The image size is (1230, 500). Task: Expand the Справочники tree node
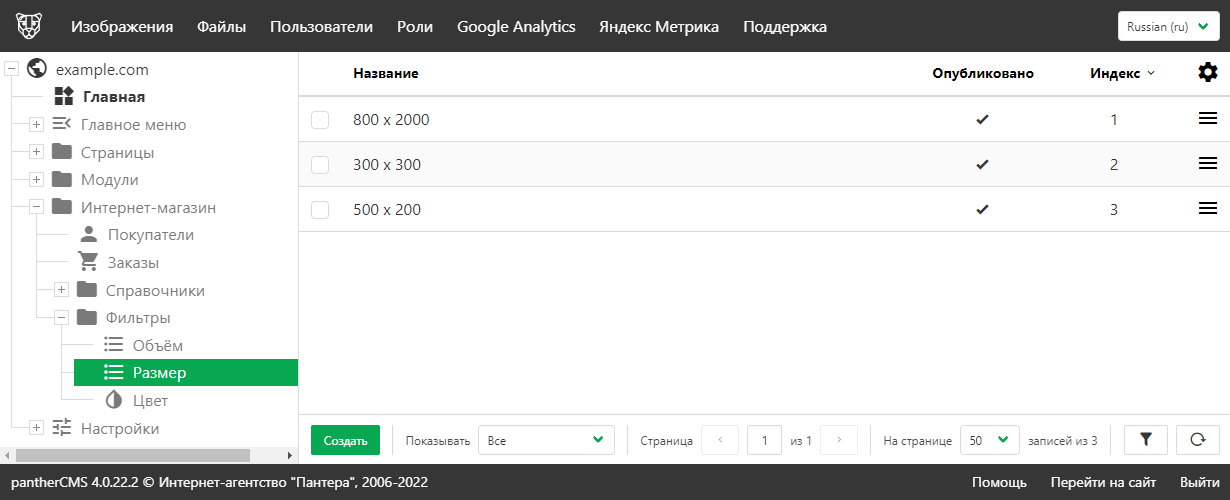[61, 290]
